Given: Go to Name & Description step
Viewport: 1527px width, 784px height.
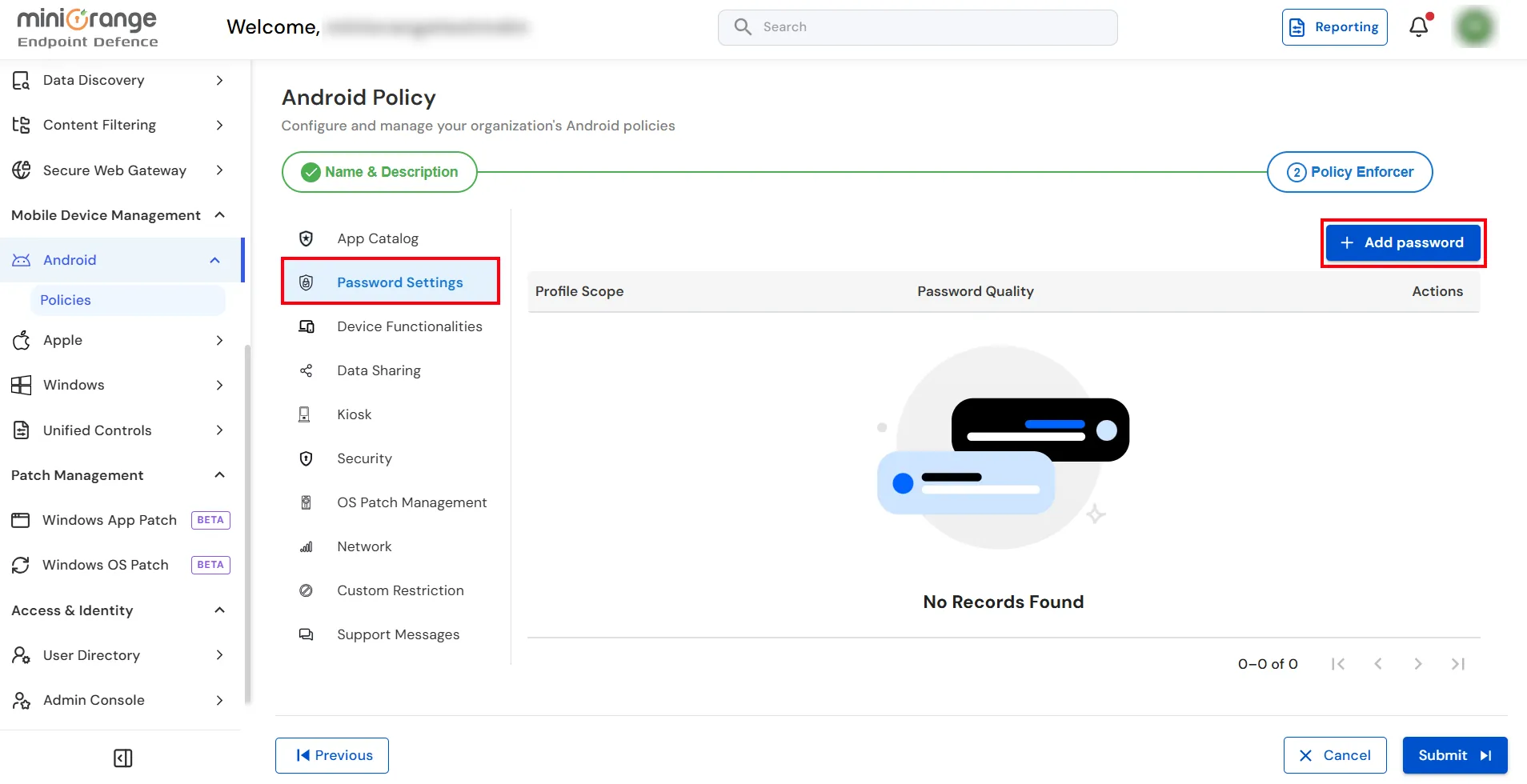Looking at the screenshot, I should point(379,172).
